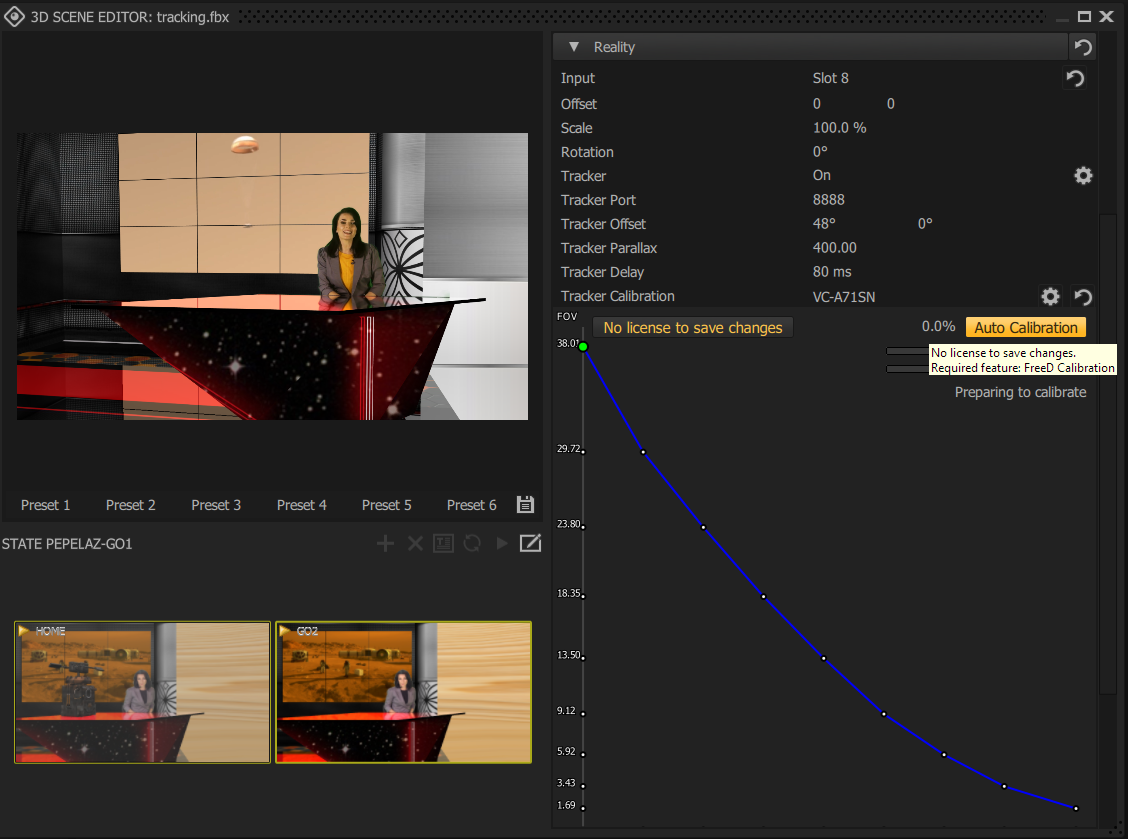Toggle Tracker from On to Off
1128x839 pixels.
pyautogui.click(x=821, y=175)
